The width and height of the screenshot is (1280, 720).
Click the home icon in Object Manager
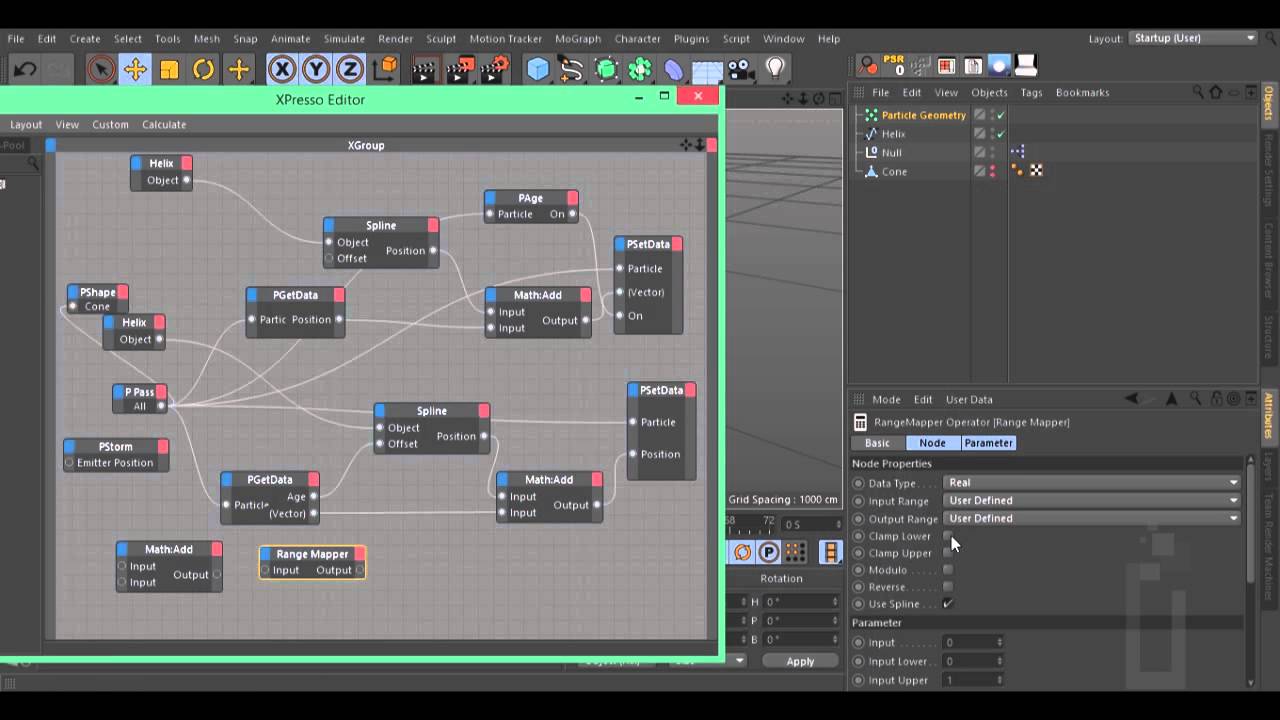click(x=1216, y=92)
